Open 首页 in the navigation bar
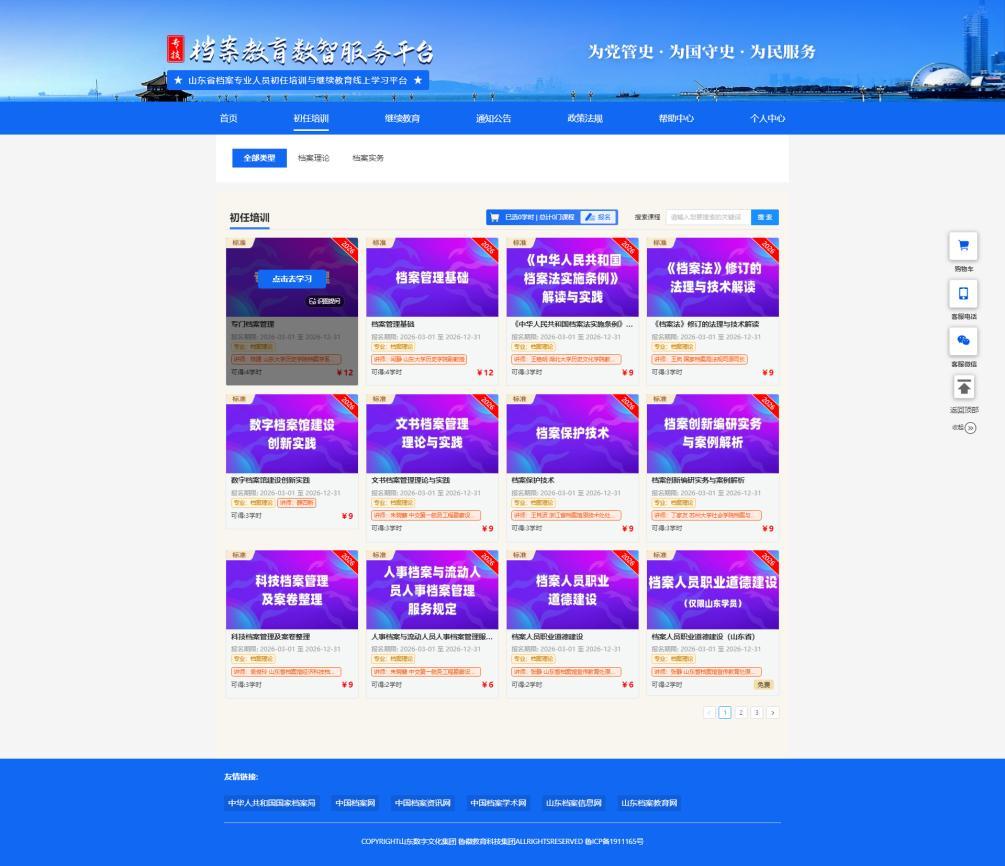Screen dimensions: 1005x866 click(x=228, y=119)
